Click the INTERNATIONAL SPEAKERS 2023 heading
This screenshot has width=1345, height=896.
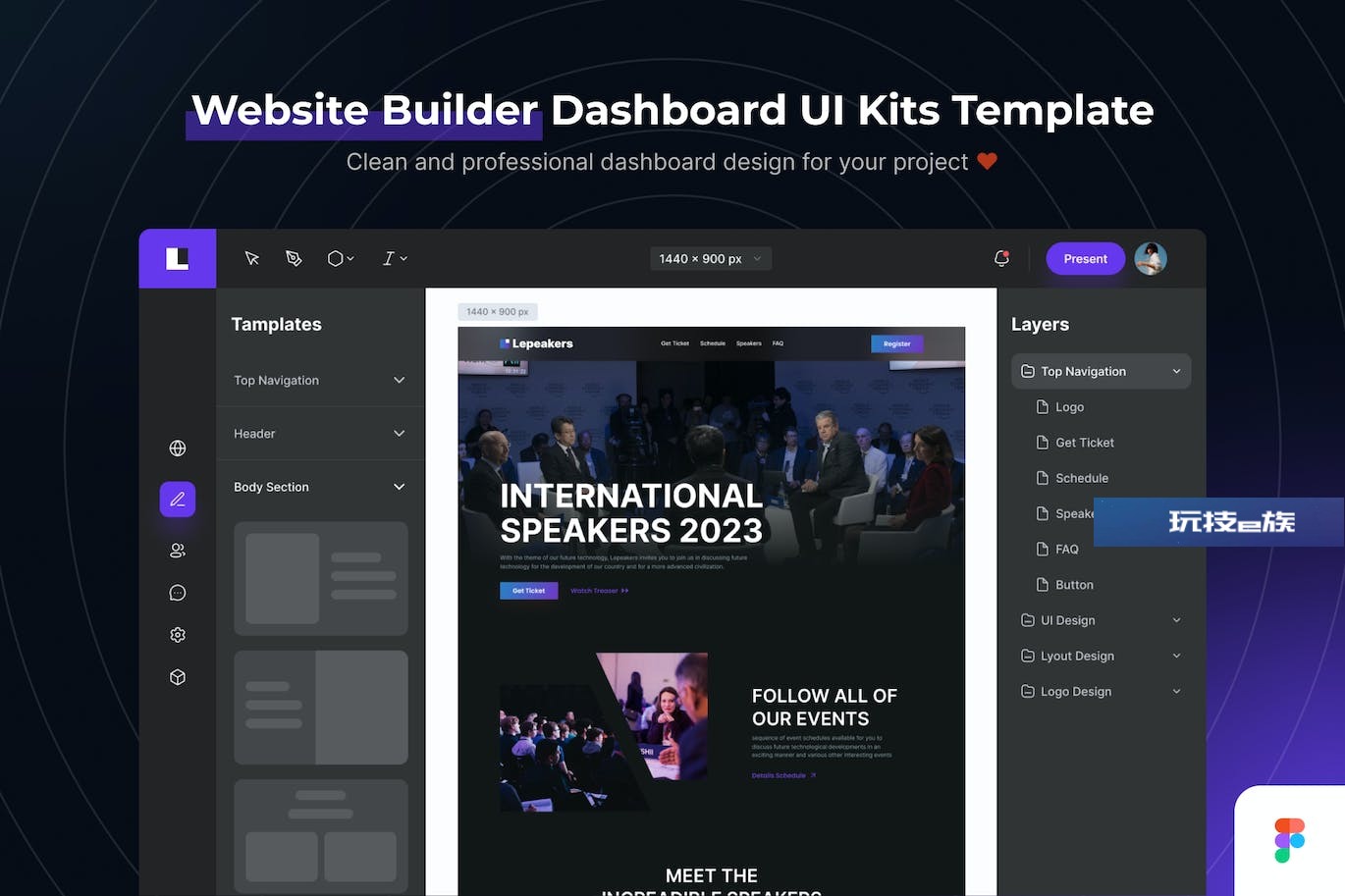[631, 513]
